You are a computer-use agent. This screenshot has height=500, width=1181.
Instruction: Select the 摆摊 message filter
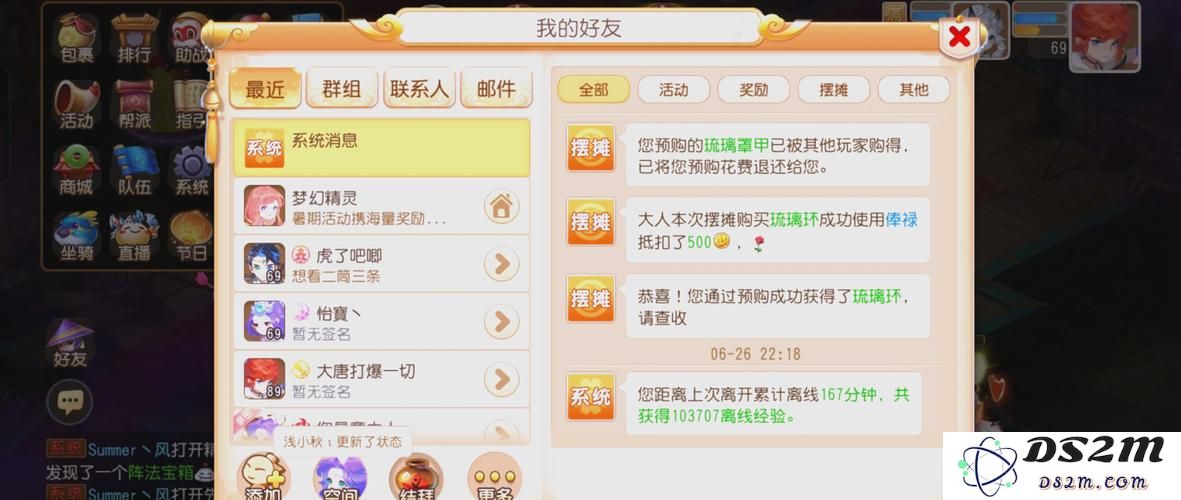(833, 90)
